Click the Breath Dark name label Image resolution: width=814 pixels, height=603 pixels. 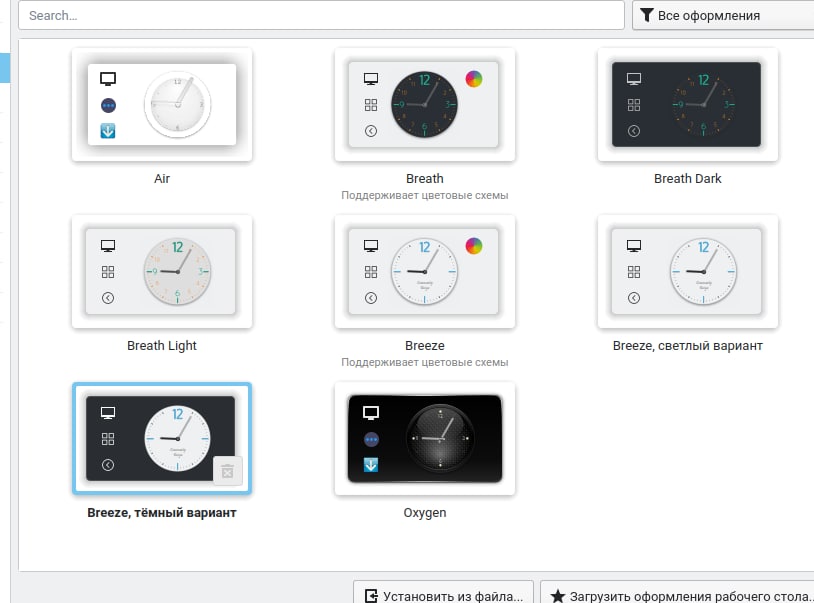coord(687,179)
